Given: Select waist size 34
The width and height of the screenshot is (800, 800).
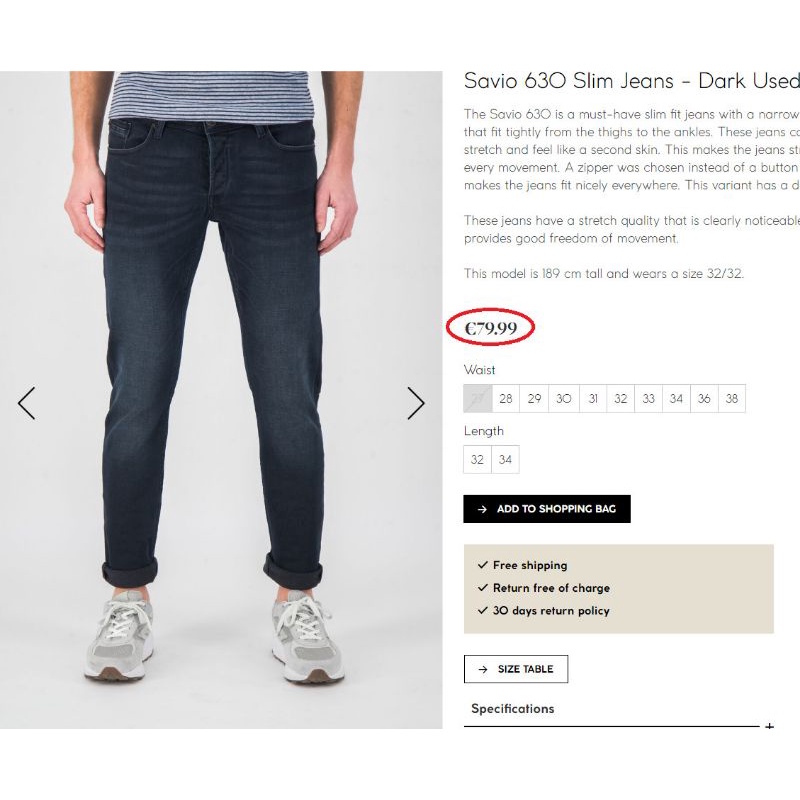Looking at the screenshot, I should [677, 399].
